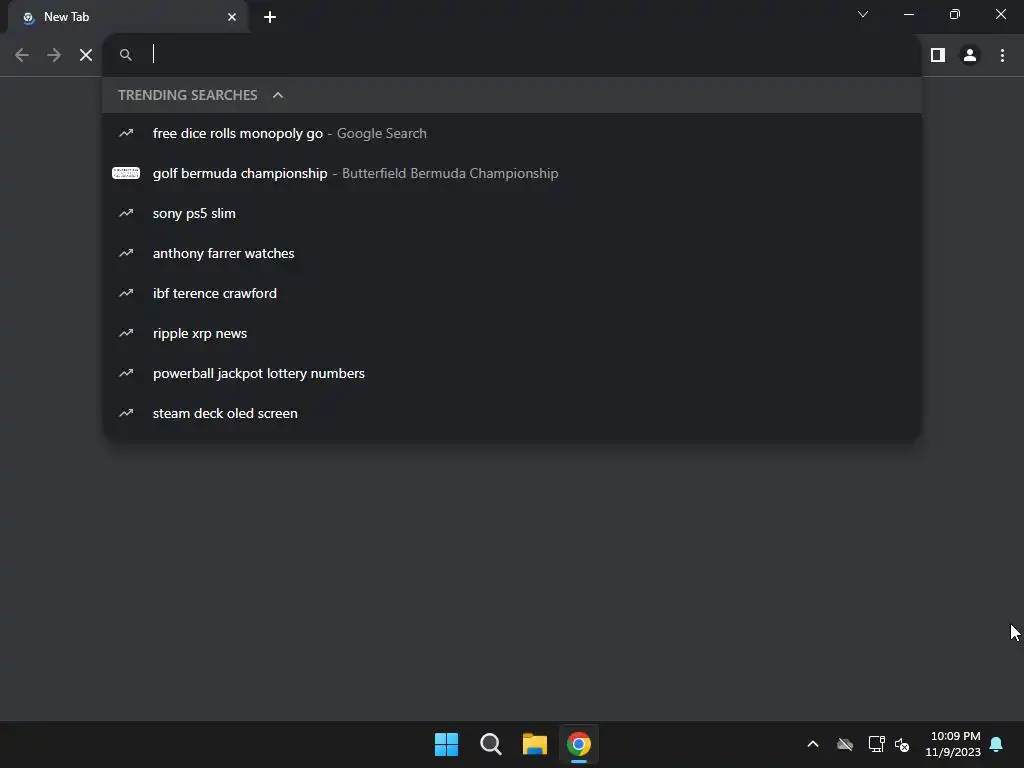Open the Chrome three-dot menu

pyautogui.click(x=1002, y=56)
